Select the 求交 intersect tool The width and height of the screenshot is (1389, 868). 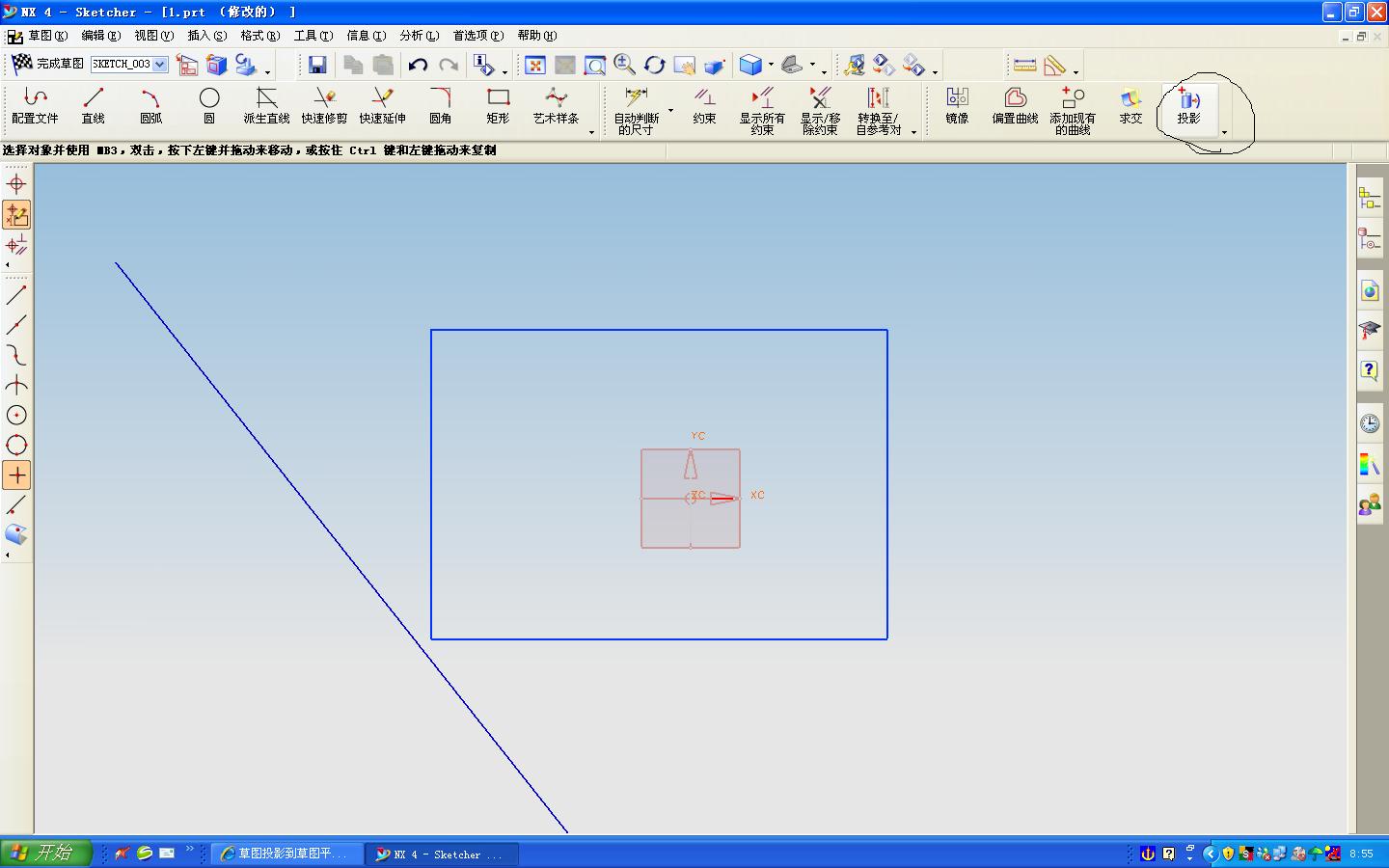(x=1130, y=106)
